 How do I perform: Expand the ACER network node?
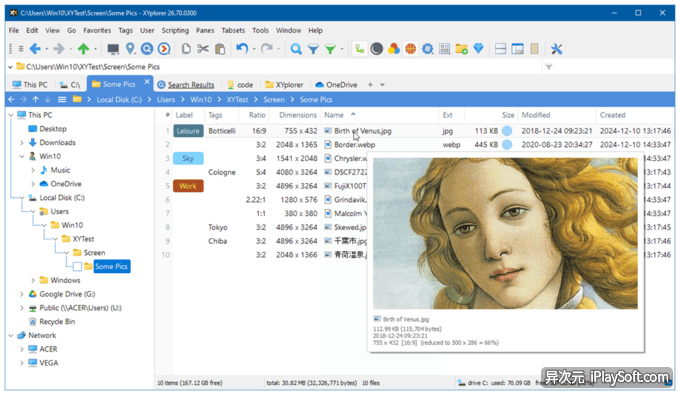click(22, 349)
